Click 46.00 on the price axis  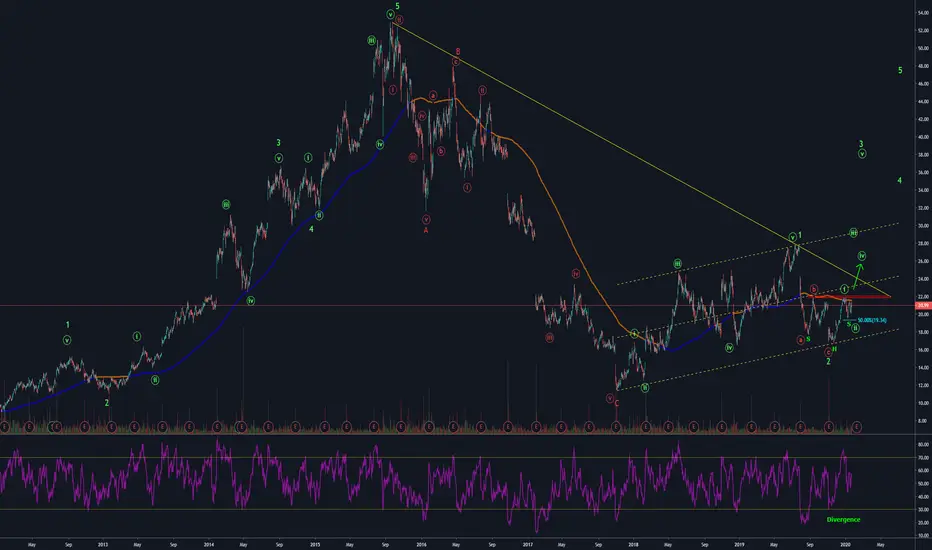click(x=923, y=84)
